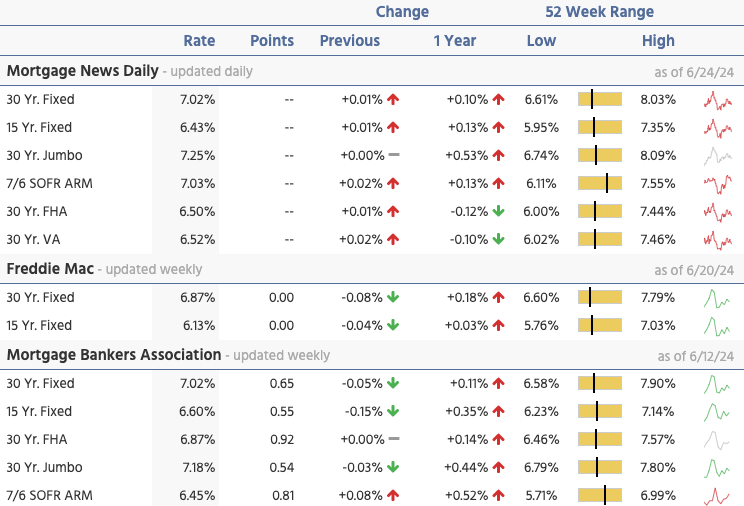Select the MND 30 Yr. FHA row label
This screenshot has width=744, height=506.
click(x=39, y=212)
